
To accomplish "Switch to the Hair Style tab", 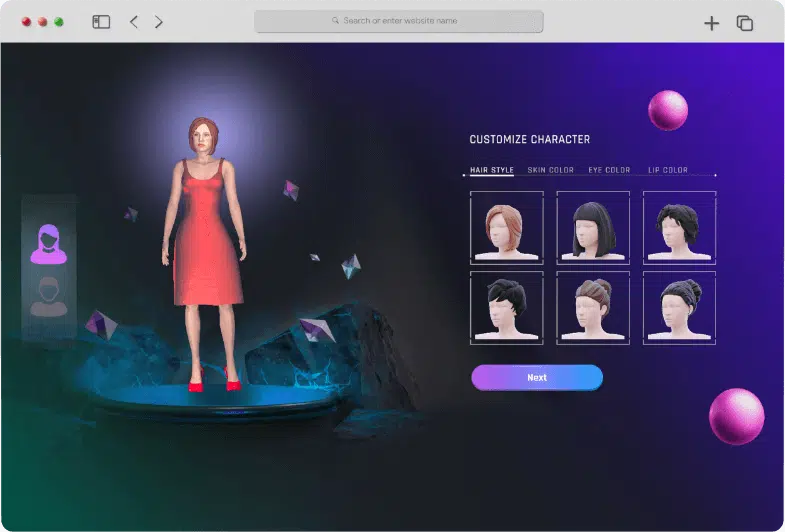I will point(492,170).
